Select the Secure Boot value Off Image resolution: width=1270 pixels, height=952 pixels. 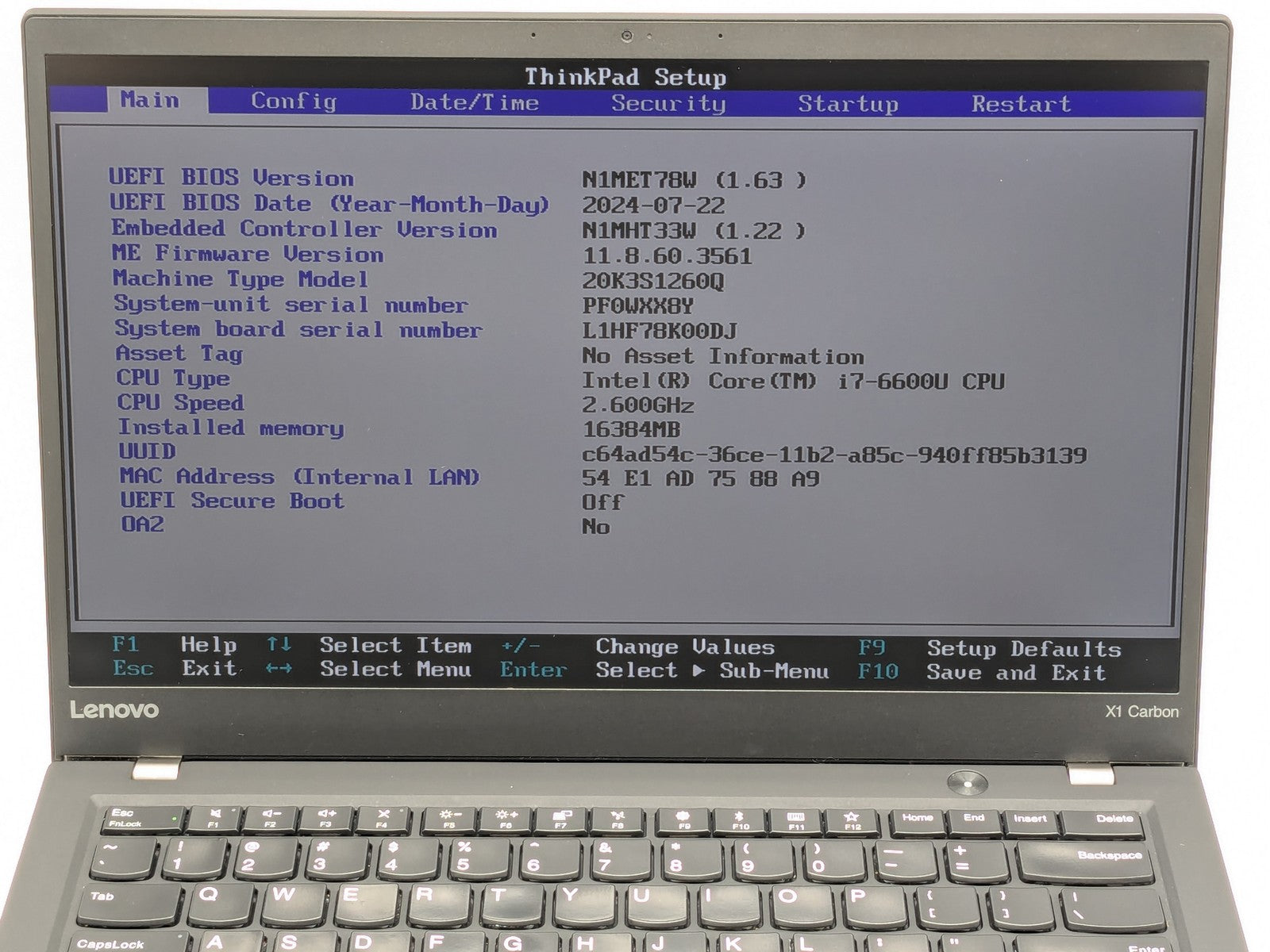click(602, 502)
